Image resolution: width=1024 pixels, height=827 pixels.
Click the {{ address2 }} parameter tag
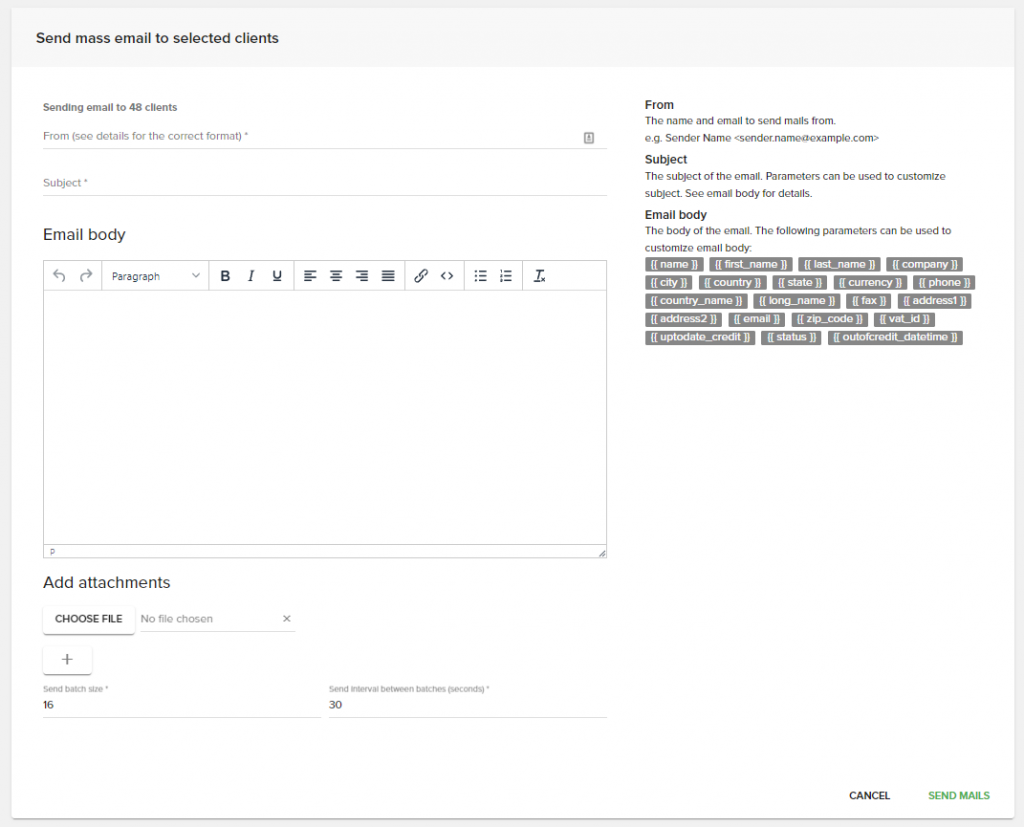pyautogui.click(x=683, y=319)
